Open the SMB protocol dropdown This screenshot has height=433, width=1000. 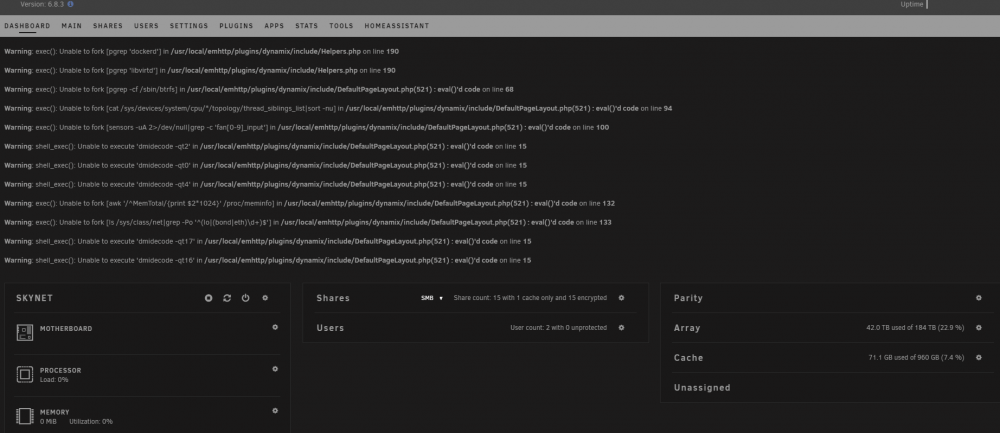(x=432, y=298)
